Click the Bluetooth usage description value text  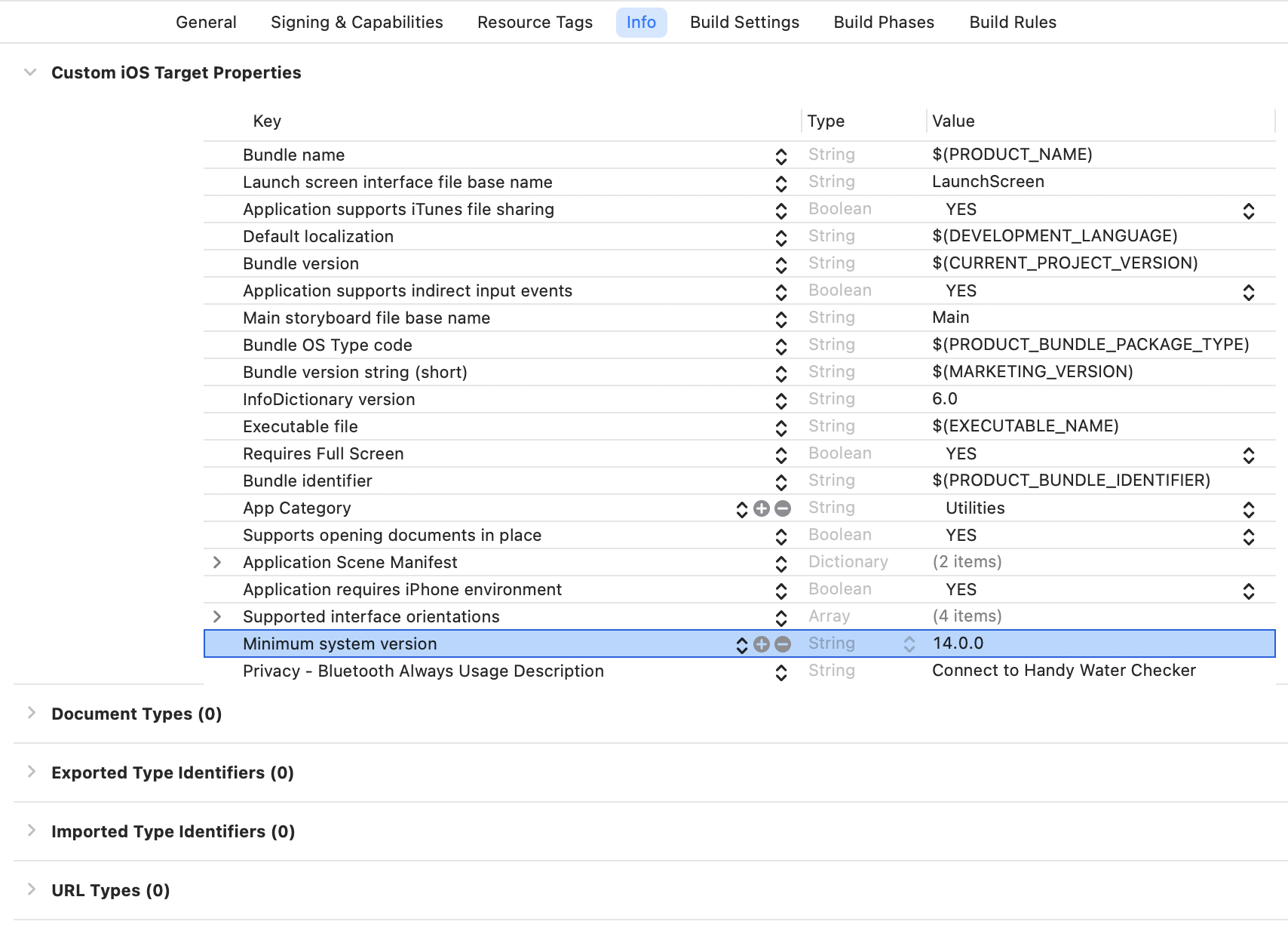(1064, 671)
